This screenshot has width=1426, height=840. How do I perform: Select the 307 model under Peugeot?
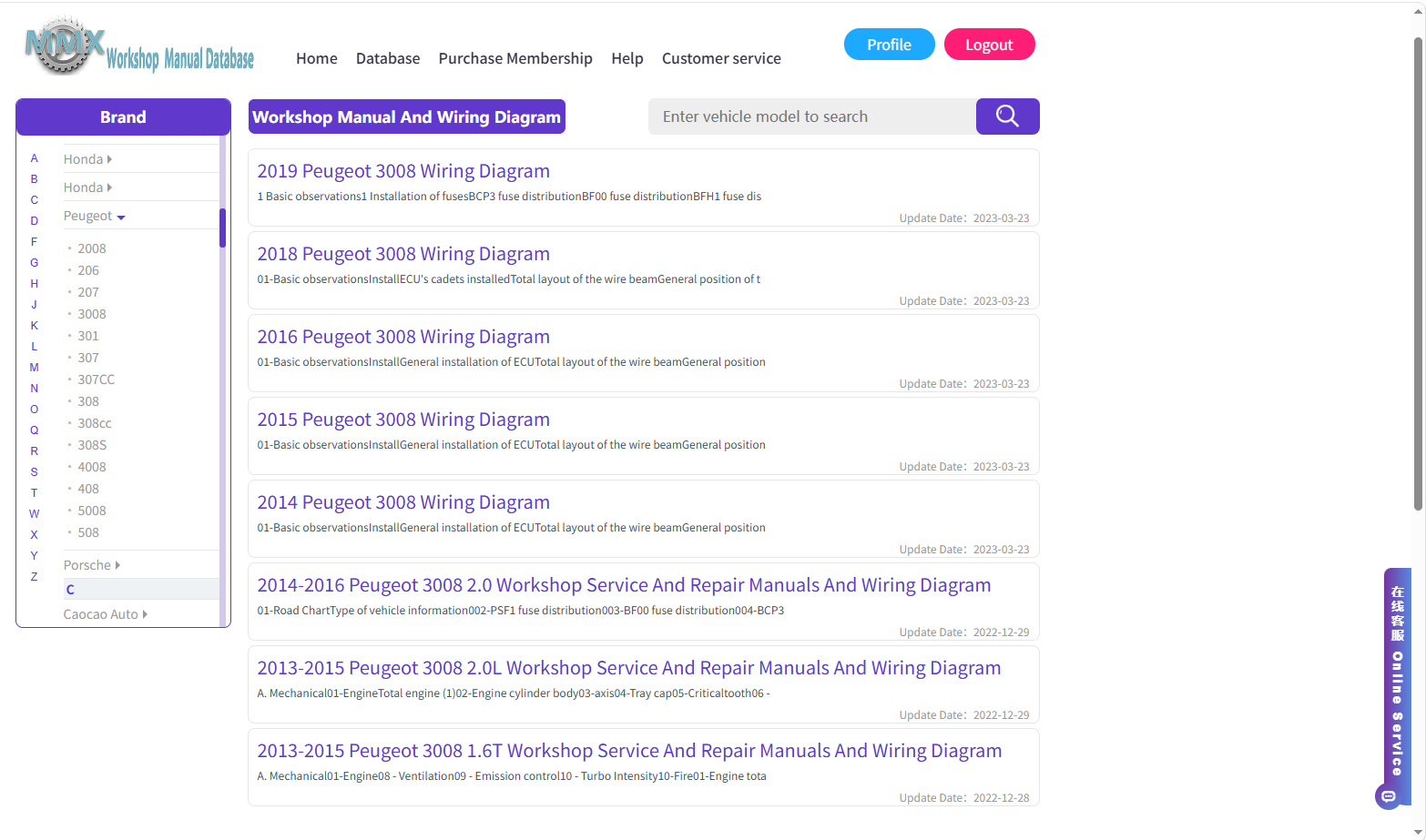[88, 358]
